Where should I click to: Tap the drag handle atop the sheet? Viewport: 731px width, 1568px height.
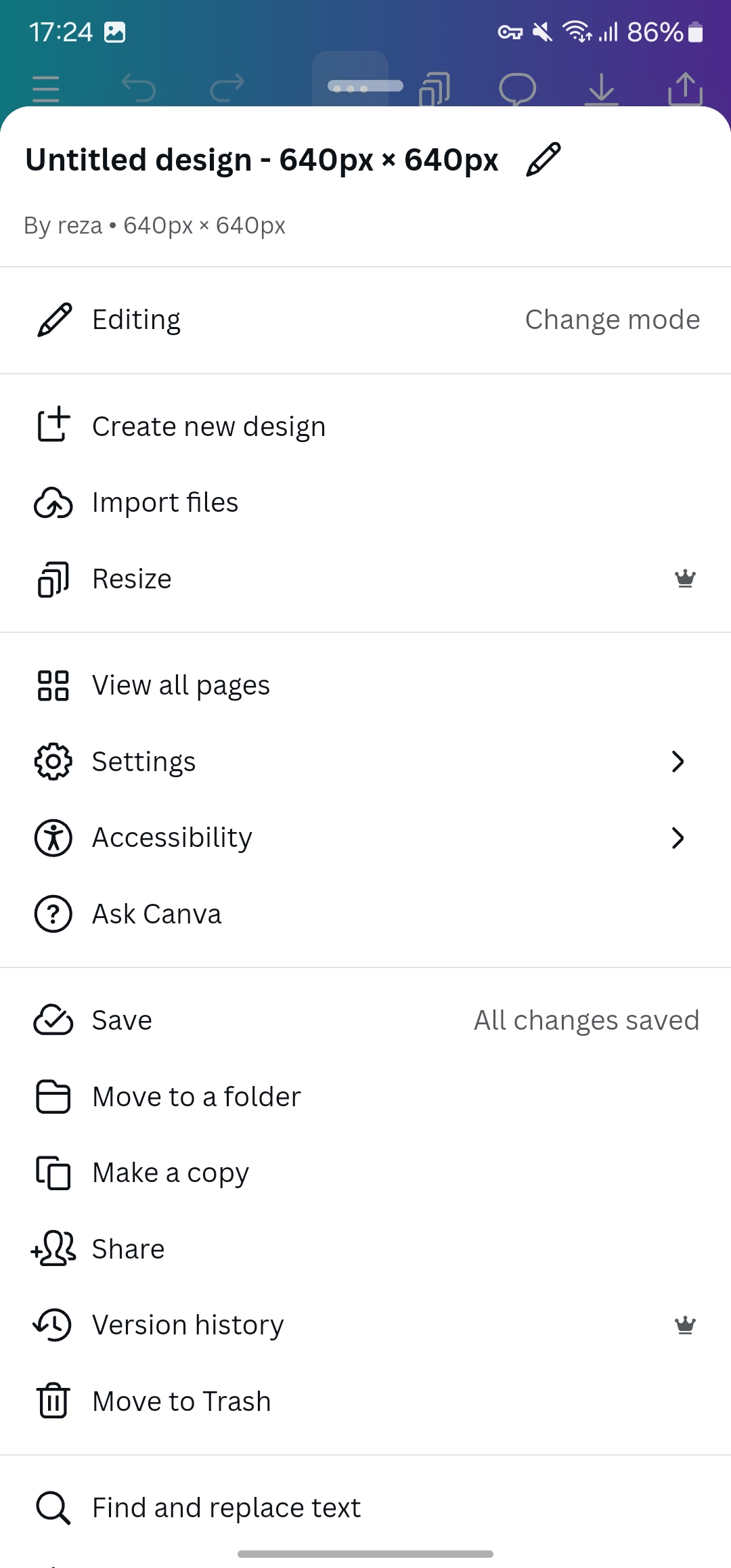point(365,86)
